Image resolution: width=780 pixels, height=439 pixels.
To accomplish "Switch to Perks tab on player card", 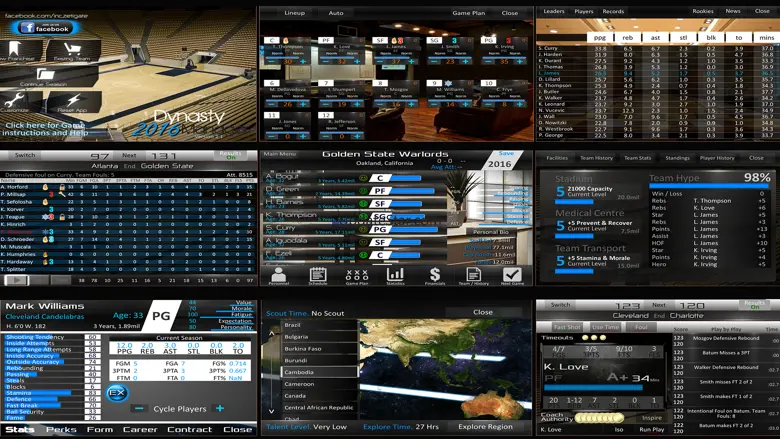I will coord(61,430).
